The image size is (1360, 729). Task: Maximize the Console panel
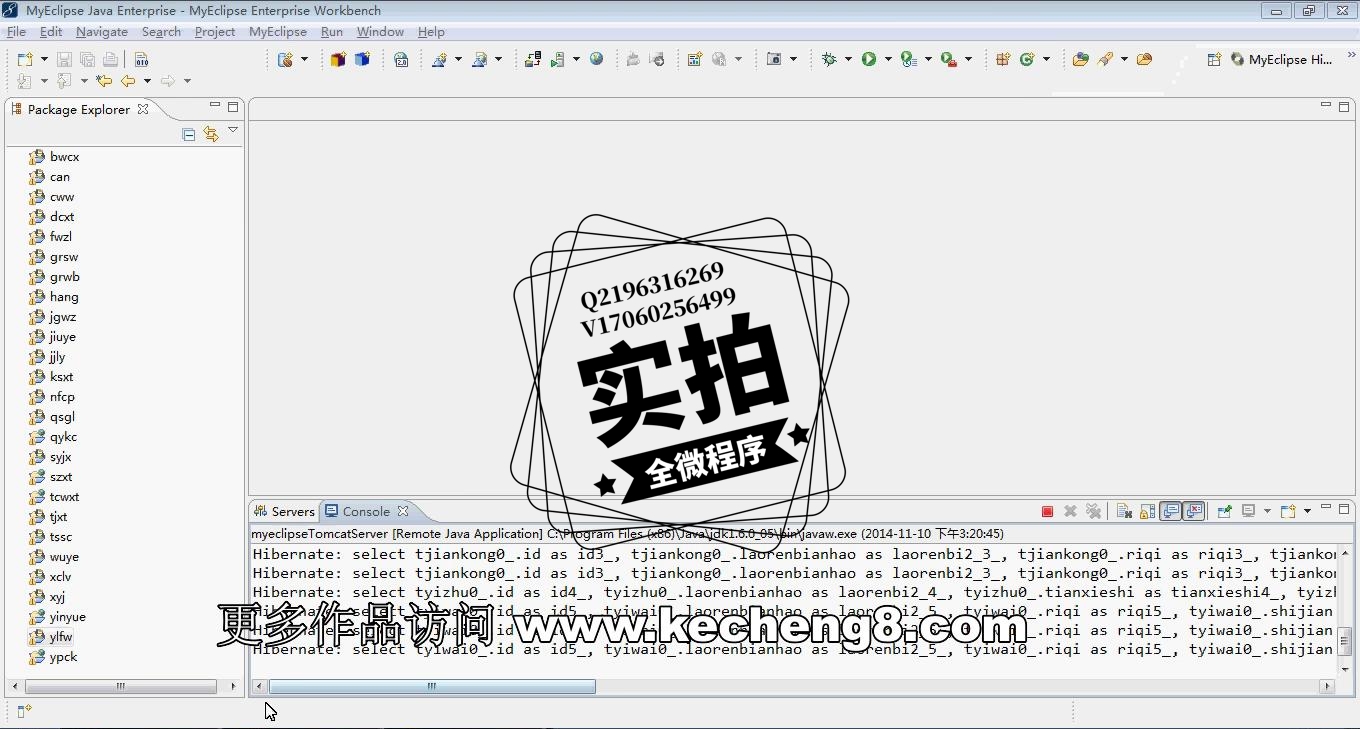click(x=1344, y=509)
